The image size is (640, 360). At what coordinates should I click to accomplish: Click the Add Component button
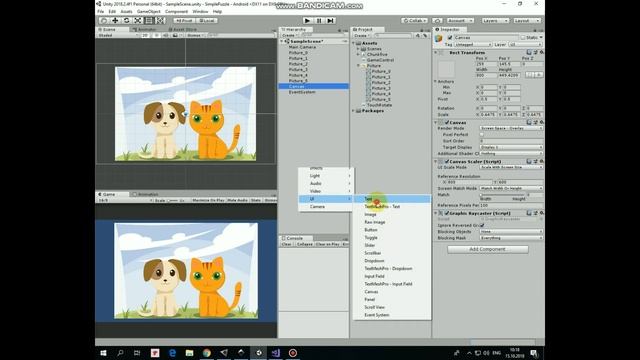487,249
